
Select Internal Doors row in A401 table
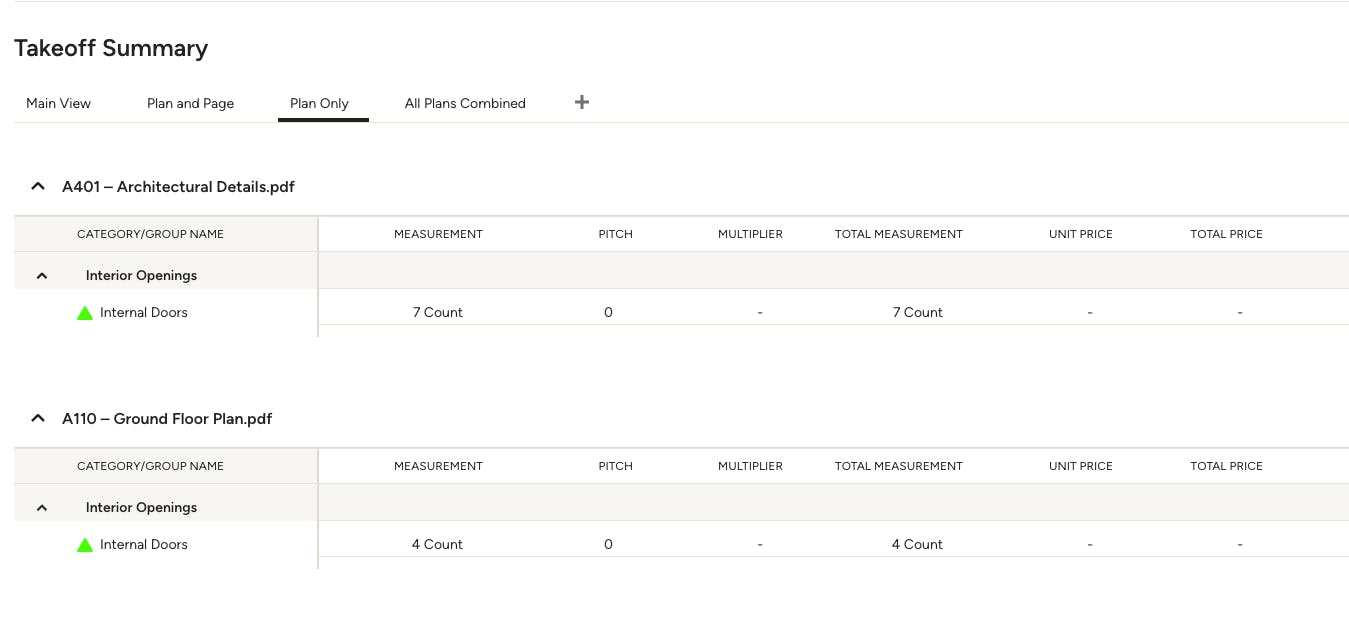pyautogui.click(x=681, y=313)
